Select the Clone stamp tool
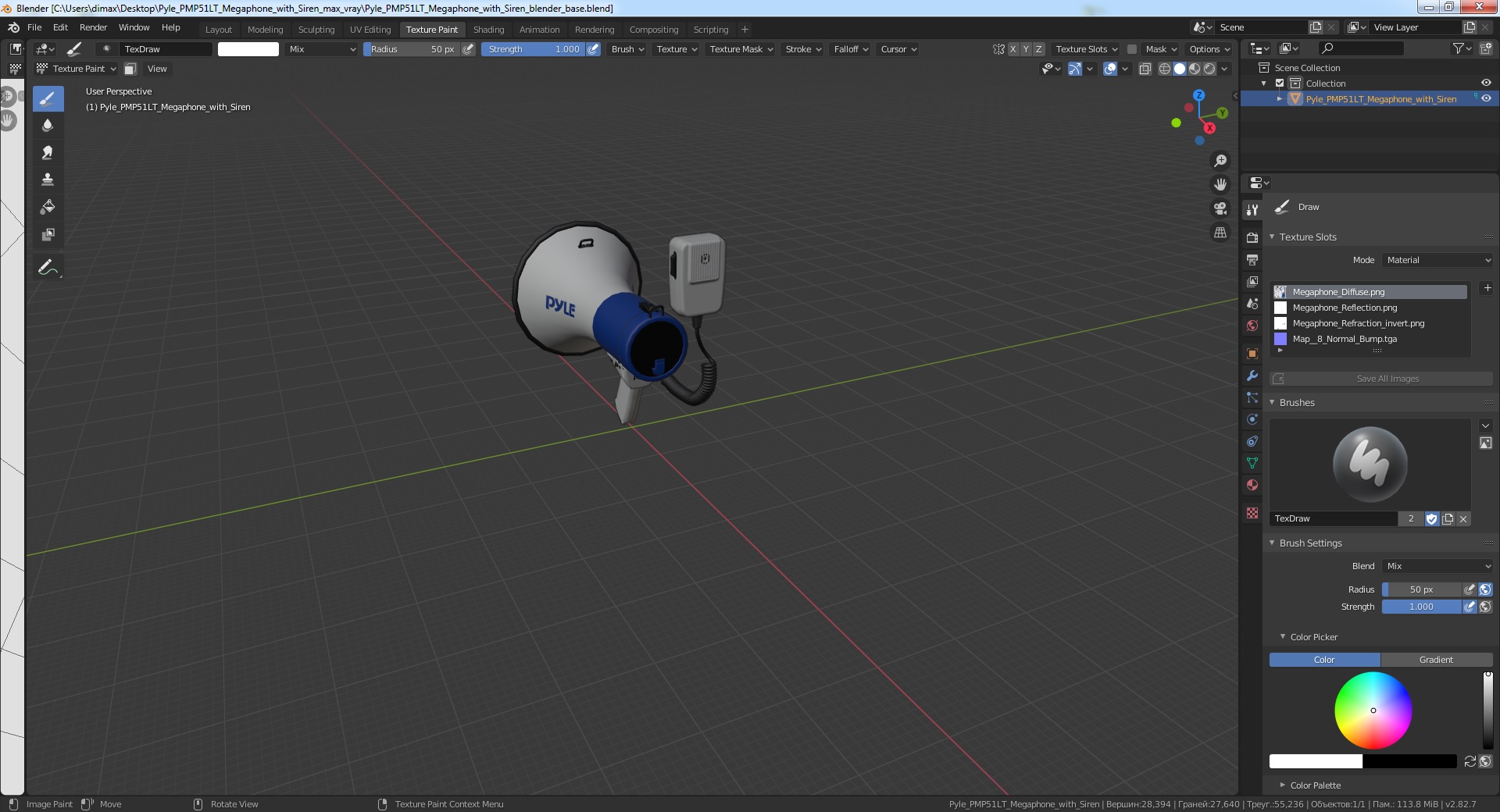The height and width of the screenshot is (812, 1500). tap(48, 180)
